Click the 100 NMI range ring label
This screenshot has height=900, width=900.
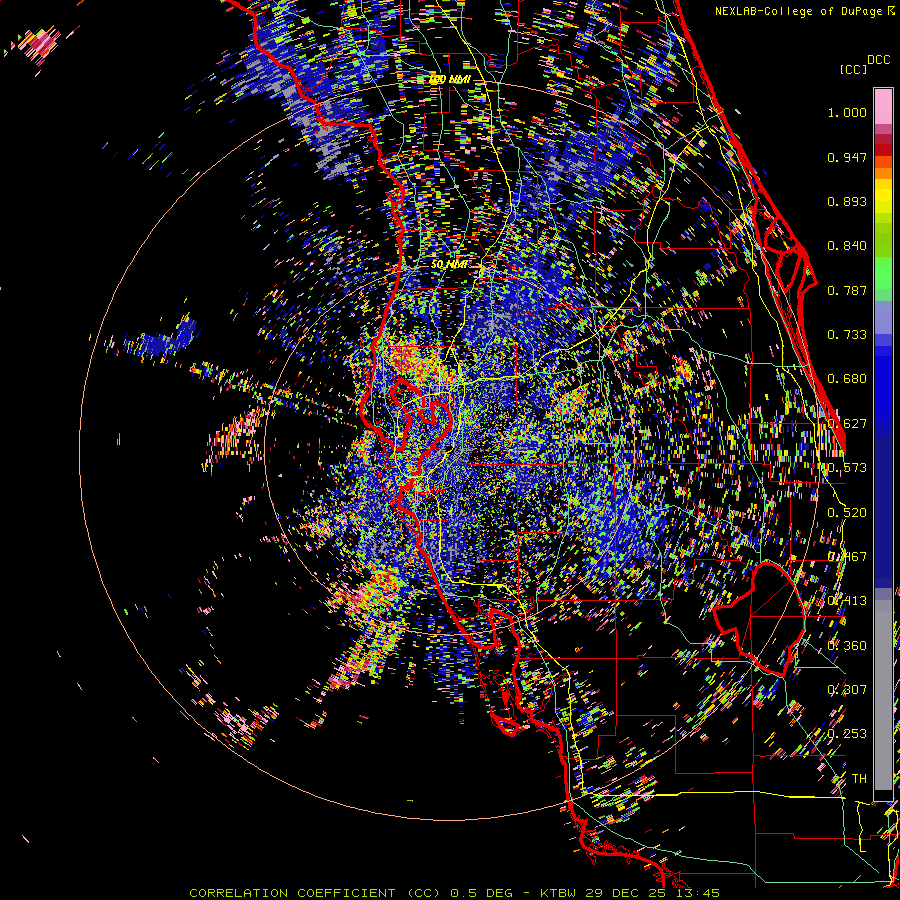(x=449, y=79)
